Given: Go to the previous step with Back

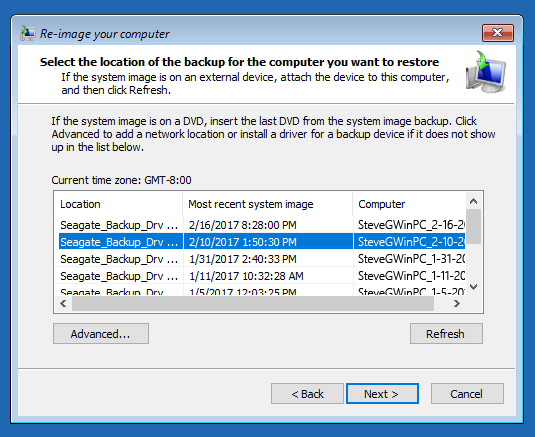Looking at the screenshot, I should point(307,394).
